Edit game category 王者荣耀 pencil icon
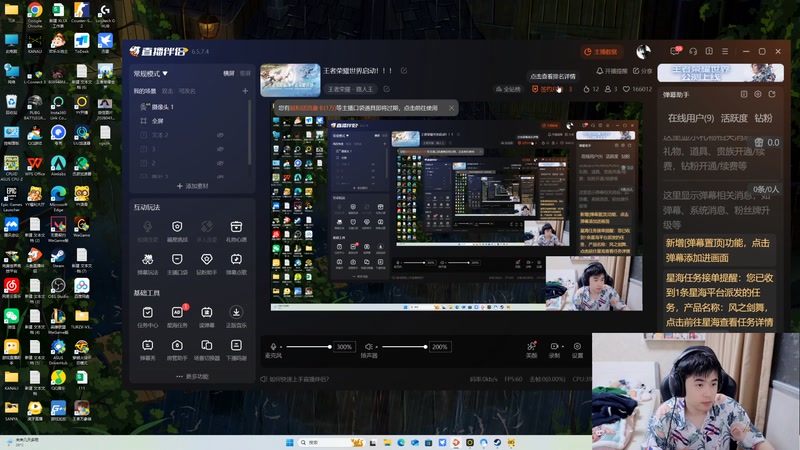This screenshot has width=800, height=450. [x=387, y=89]
